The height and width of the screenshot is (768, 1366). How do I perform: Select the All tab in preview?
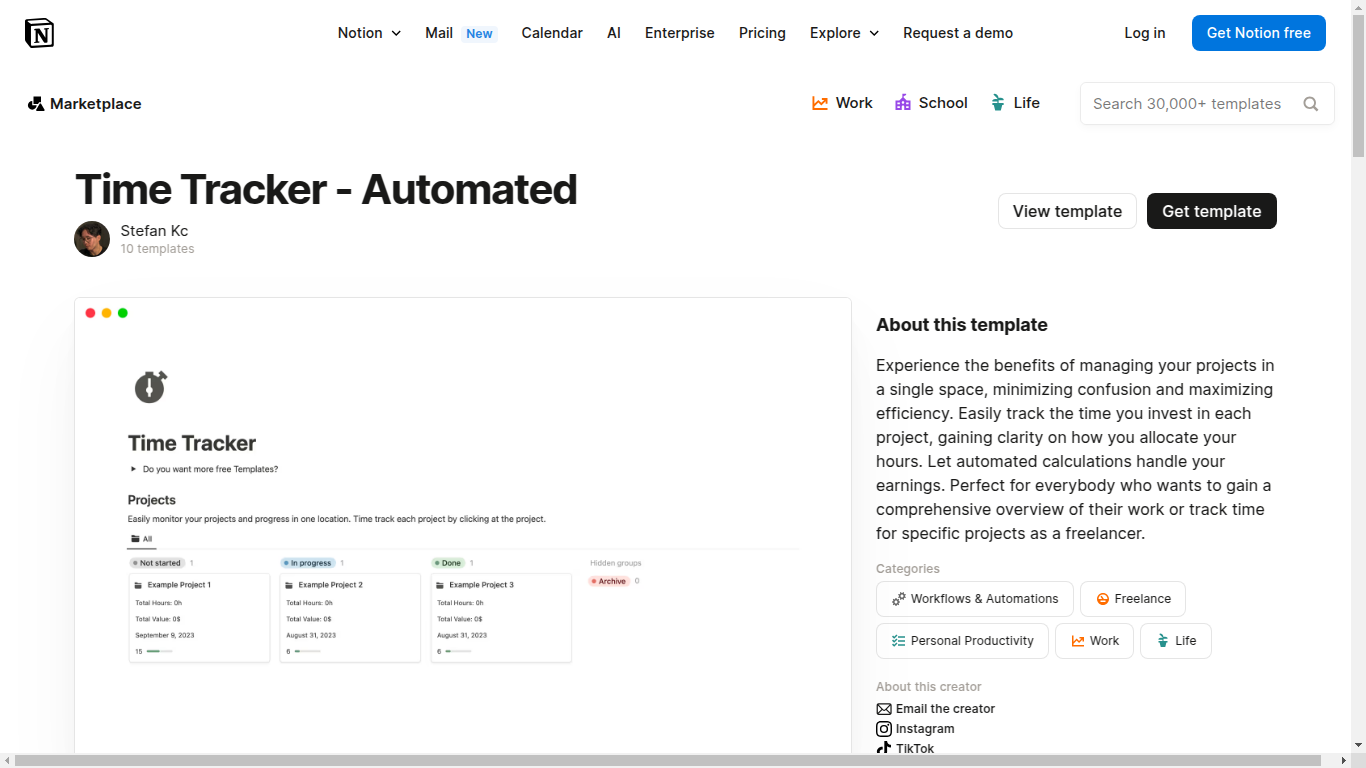(x=141, y=539)
